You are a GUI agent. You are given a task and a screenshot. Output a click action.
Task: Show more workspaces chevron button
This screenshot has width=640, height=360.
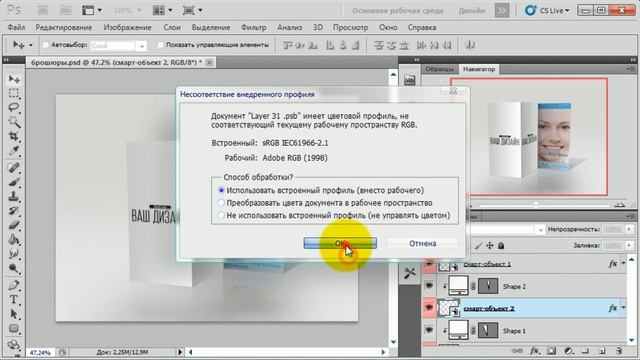[502, 11]
